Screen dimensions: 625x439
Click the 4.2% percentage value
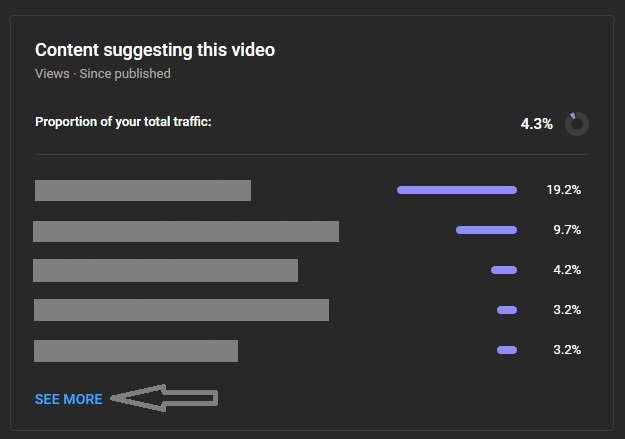tap(567, 270)
